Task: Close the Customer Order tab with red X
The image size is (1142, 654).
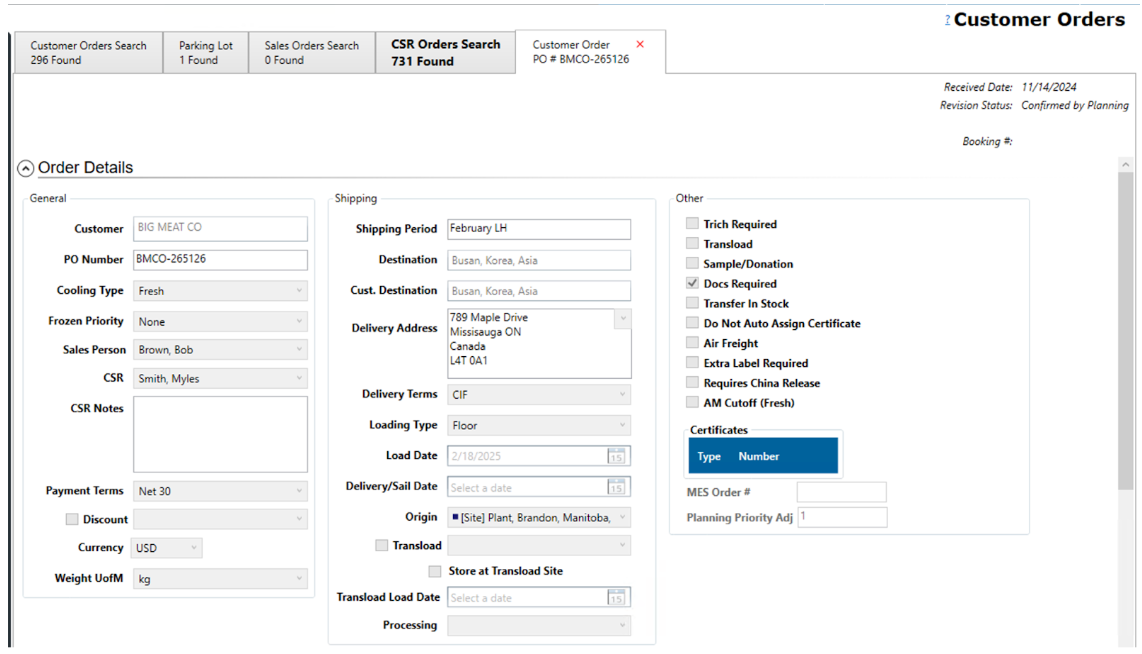Action: point(640,45)
